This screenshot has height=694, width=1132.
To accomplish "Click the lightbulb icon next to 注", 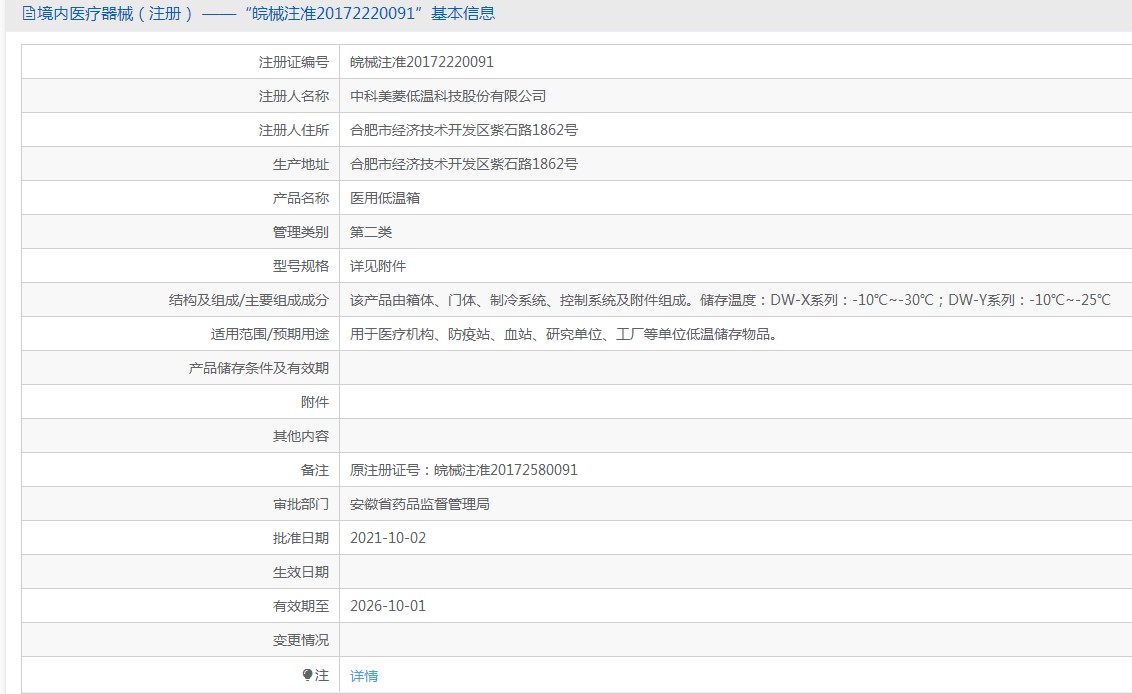I will click(x=308, y=675).
